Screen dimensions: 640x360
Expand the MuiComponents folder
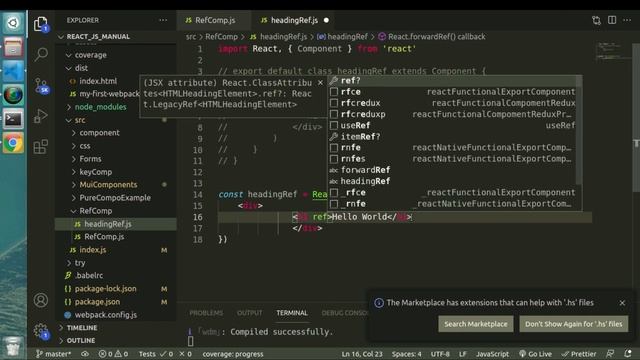tap(116, 184)
